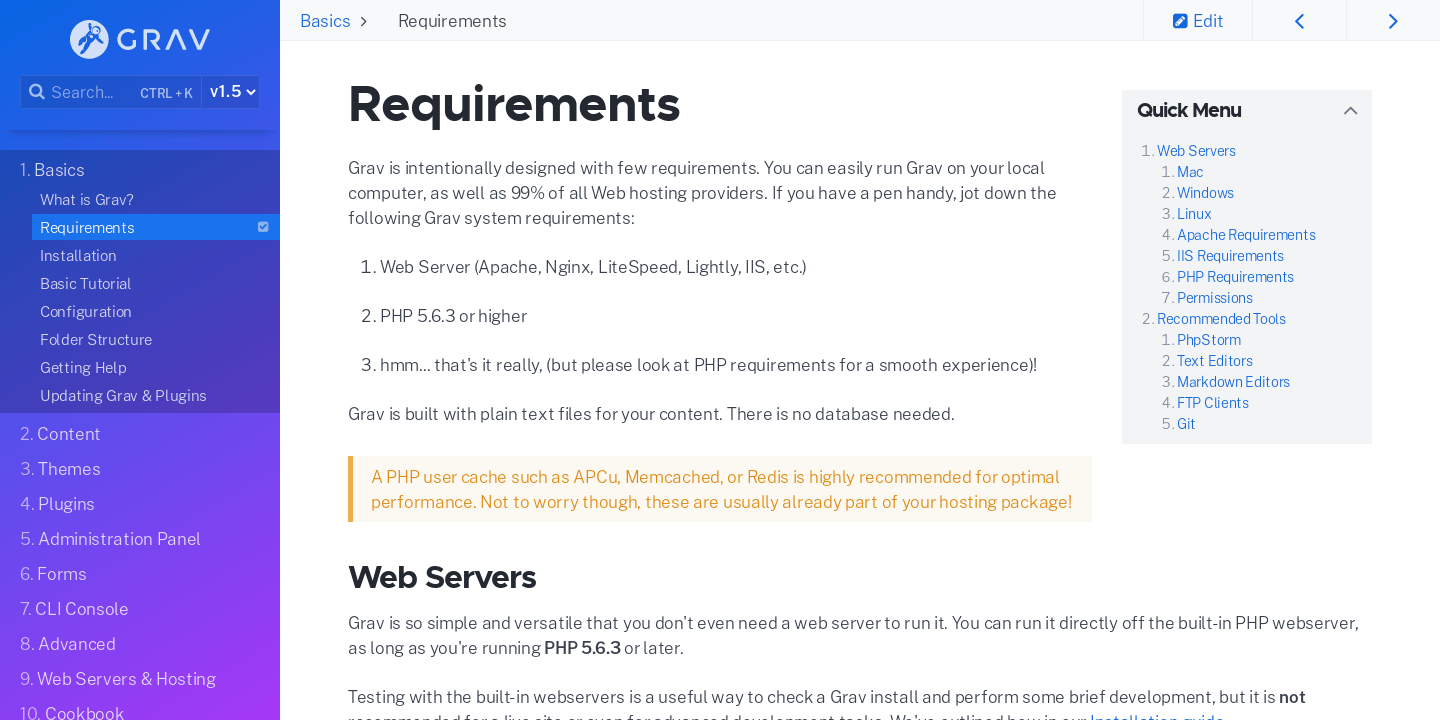This screenshot has width=1440, height=720.
Task: Click the Web Servers section heading
Action: [442, 578]
